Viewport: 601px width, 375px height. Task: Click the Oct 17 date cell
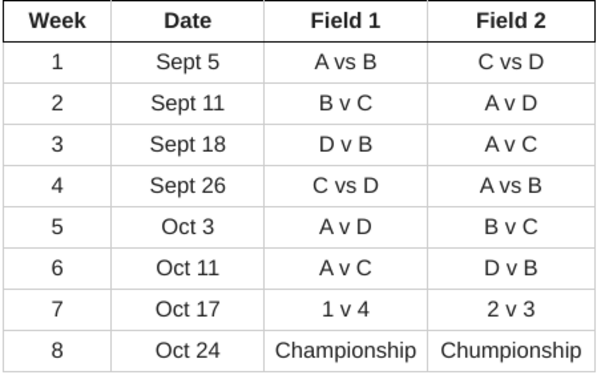[187, 310]
